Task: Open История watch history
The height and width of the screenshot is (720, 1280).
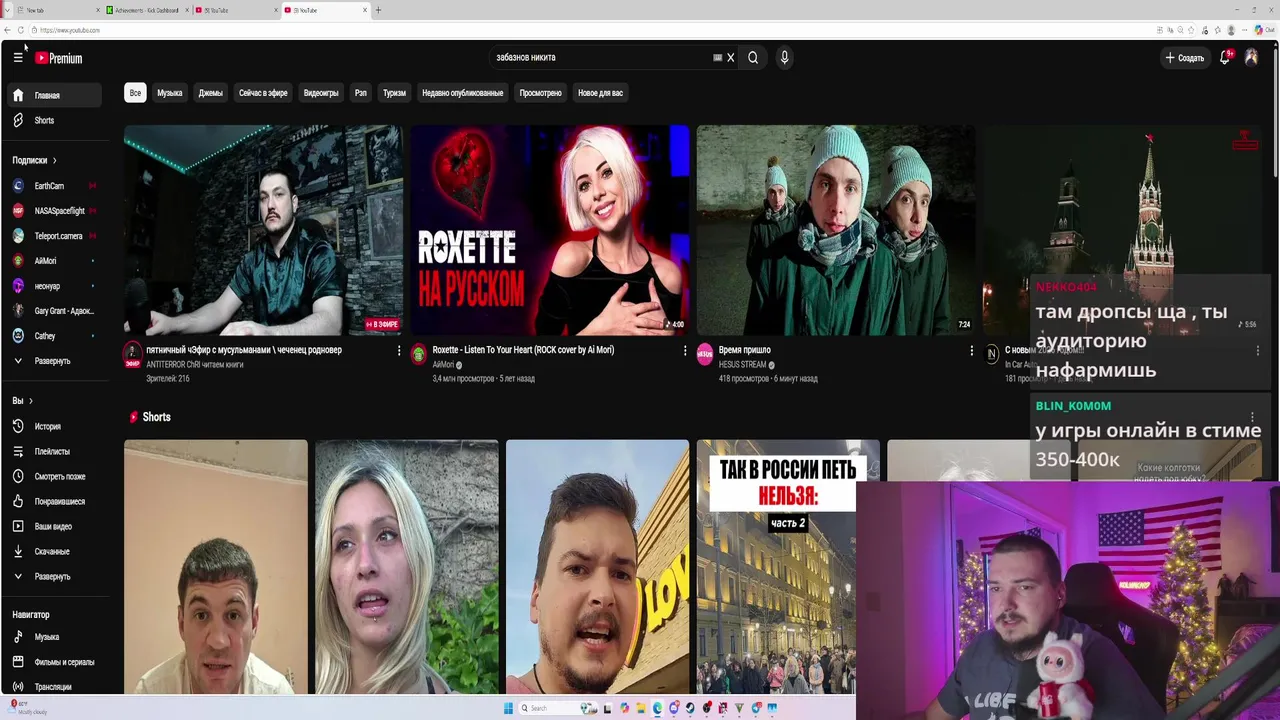Action: coord(54,426)
